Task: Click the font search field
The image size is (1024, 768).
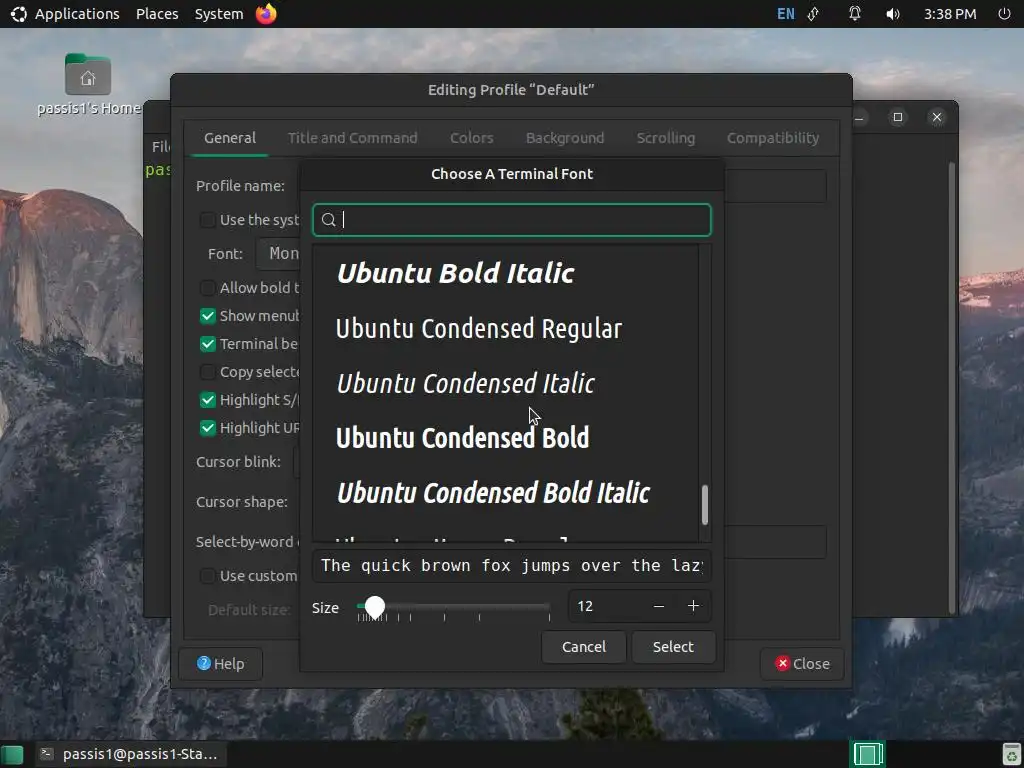Action: pos(512,220)
